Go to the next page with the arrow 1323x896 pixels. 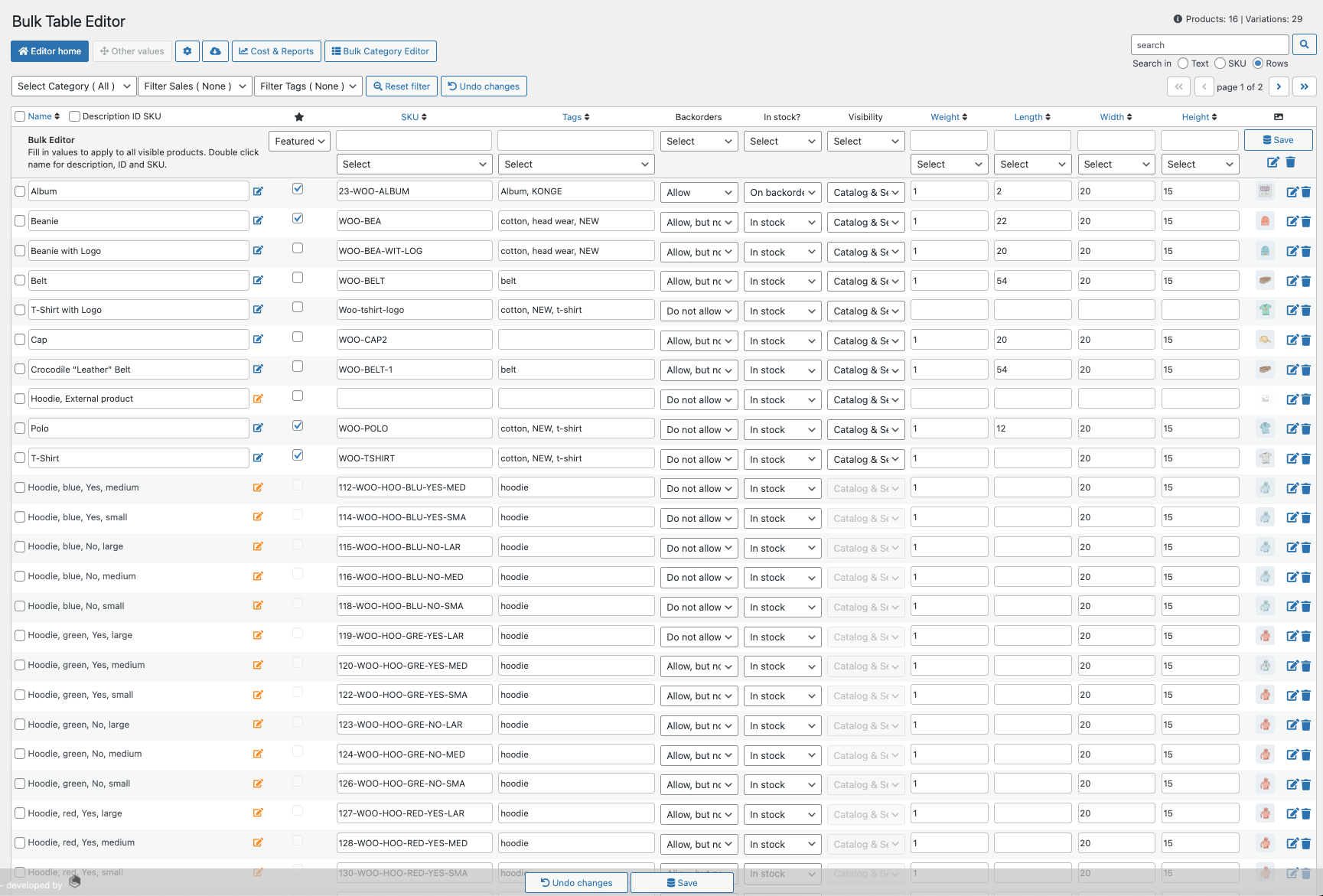click(x=1279, y=86)
